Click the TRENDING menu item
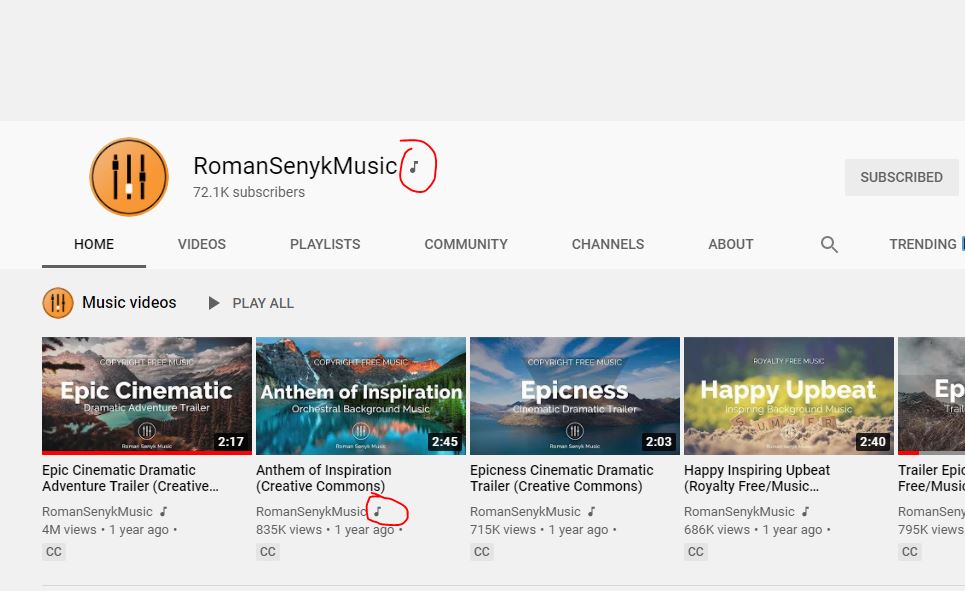The image size is (965, 591). click(921, 244)
